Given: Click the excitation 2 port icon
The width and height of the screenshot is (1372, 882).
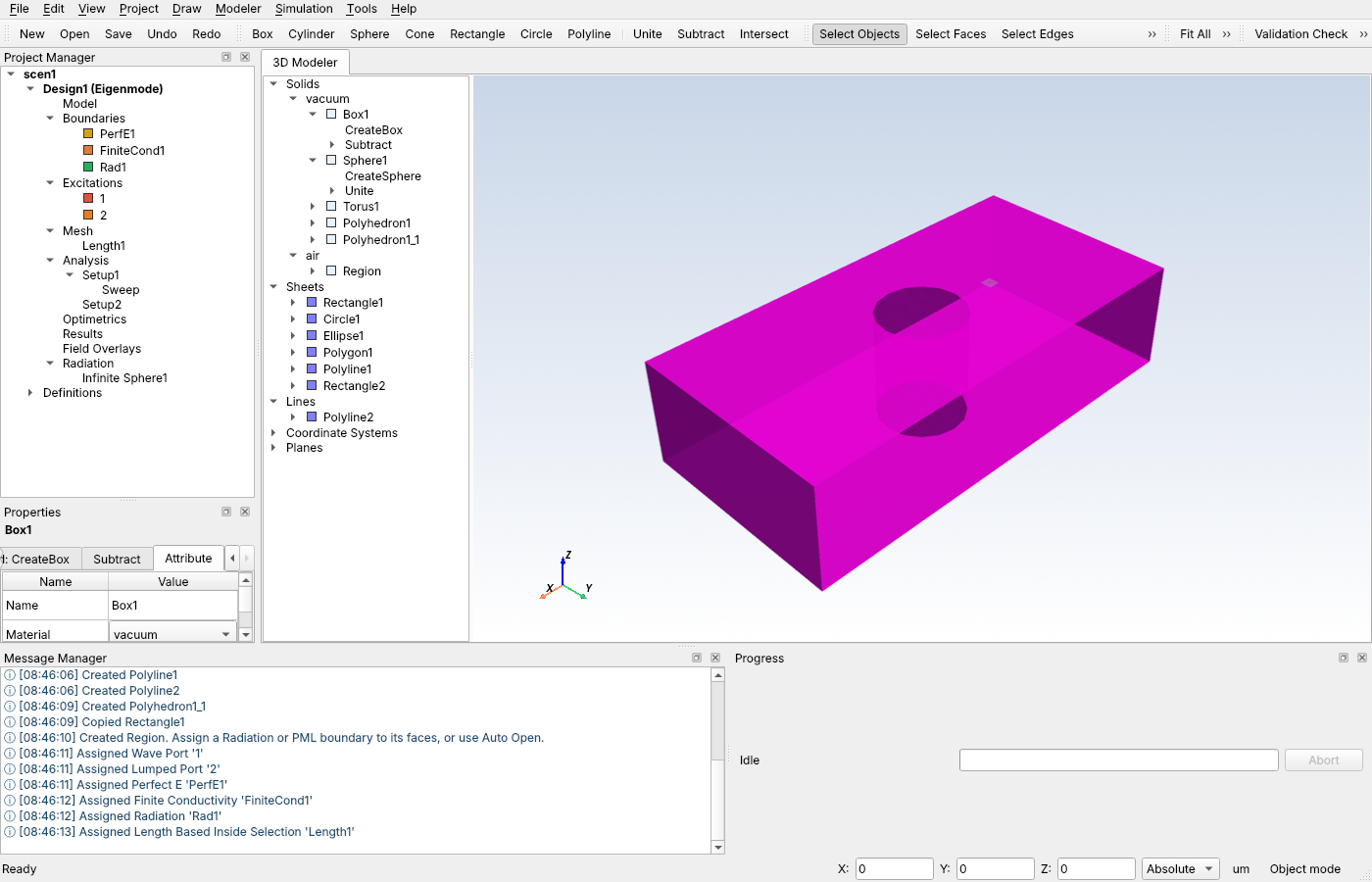Looking at the screenshot, I should 88,215.
